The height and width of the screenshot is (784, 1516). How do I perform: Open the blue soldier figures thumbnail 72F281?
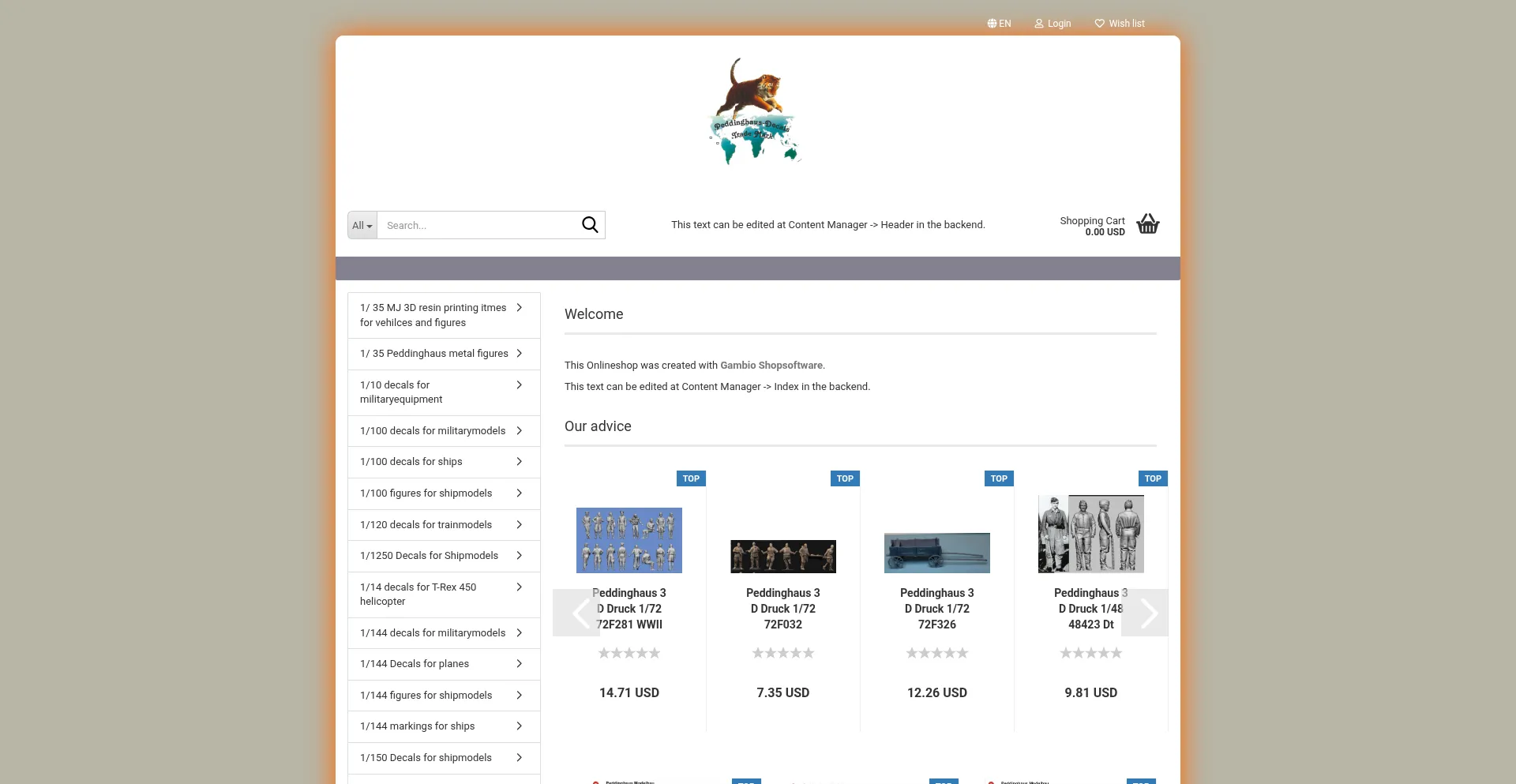click(x=629, y=540)
